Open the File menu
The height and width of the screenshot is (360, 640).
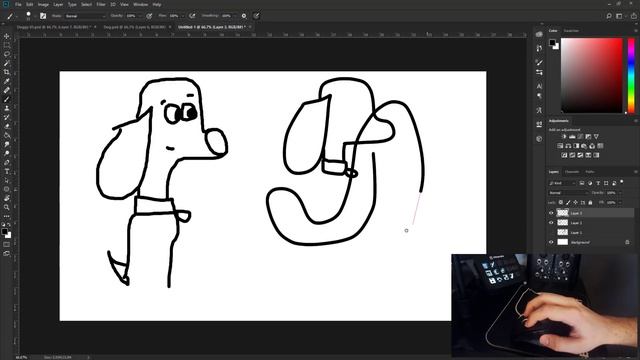18,4
